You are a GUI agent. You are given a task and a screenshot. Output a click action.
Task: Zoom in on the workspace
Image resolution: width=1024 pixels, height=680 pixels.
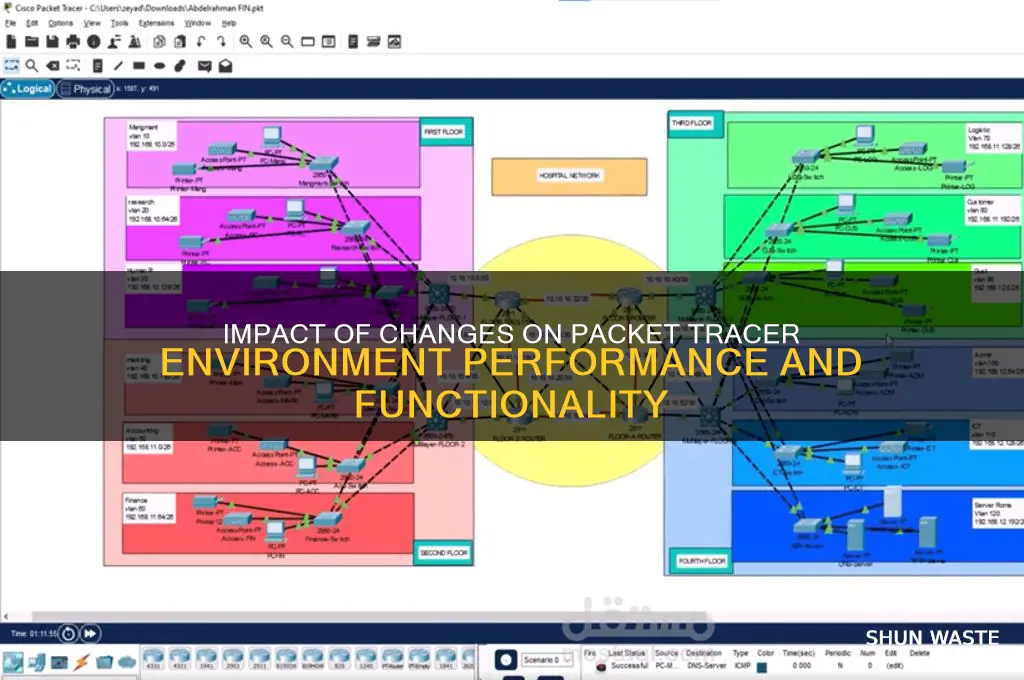coord(246,42)
